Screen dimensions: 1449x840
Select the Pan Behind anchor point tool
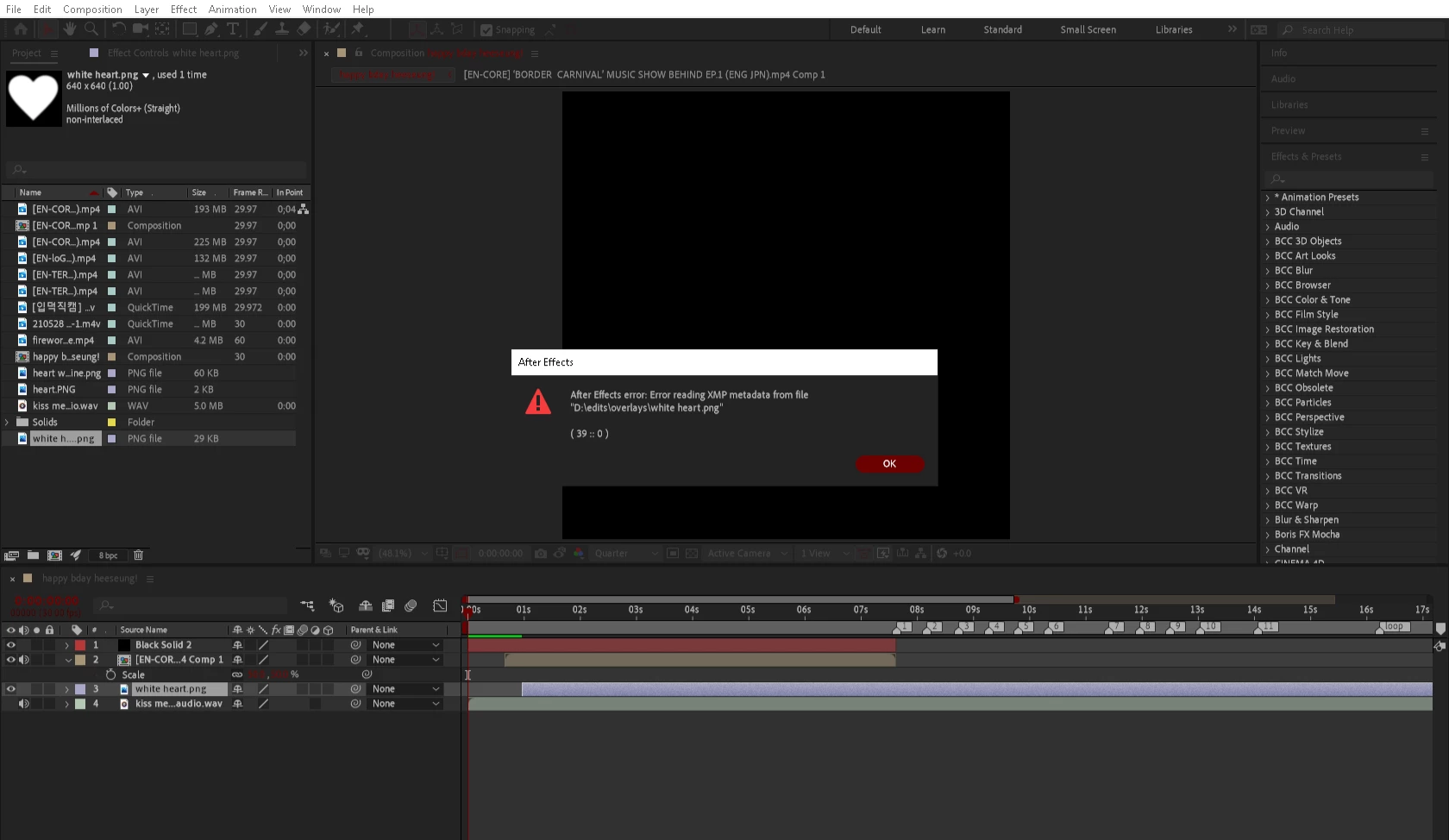click(x=162, y=29)
